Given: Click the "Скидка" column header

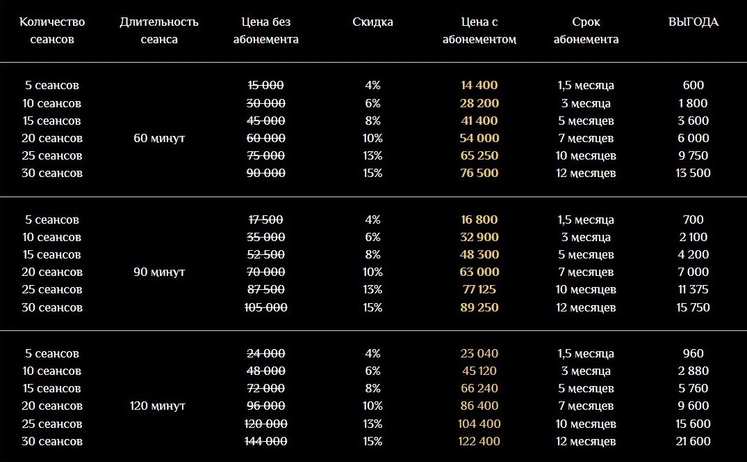Looking at the screenshot, I should 373,21.
